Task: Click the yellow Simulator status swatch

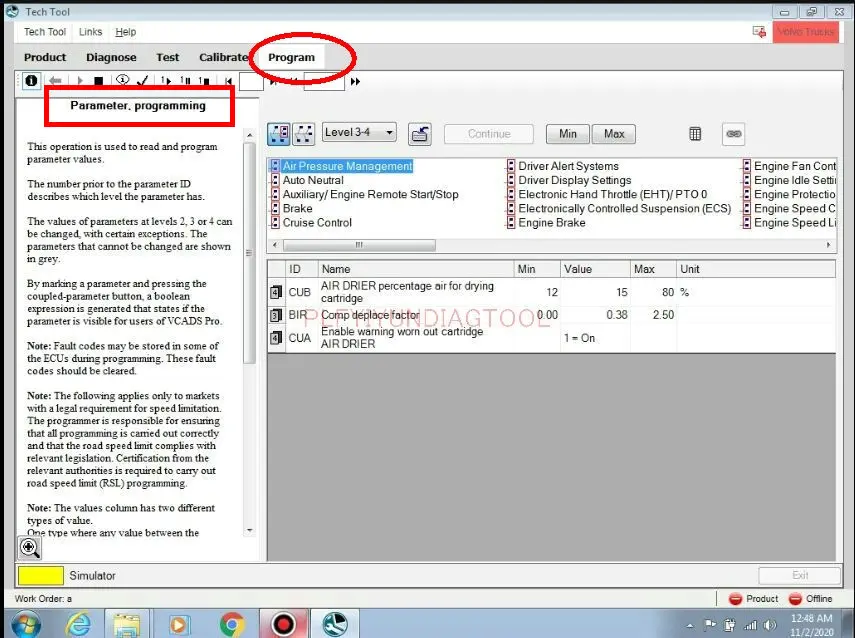Action: 40,576
